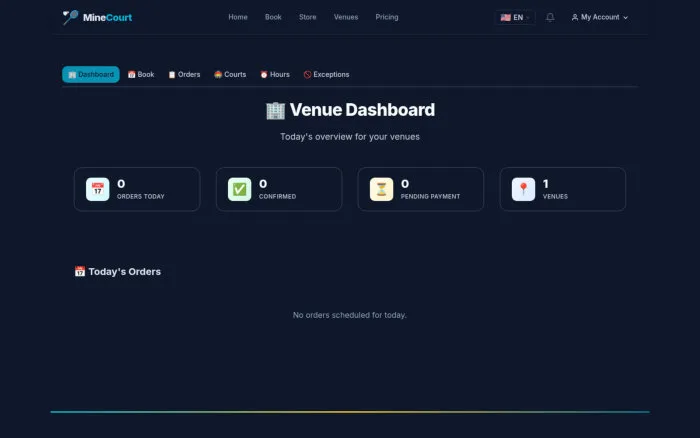Click the MineCourt brand name link
The height and width of the screenshot is (438, 700).
point(107,17)
